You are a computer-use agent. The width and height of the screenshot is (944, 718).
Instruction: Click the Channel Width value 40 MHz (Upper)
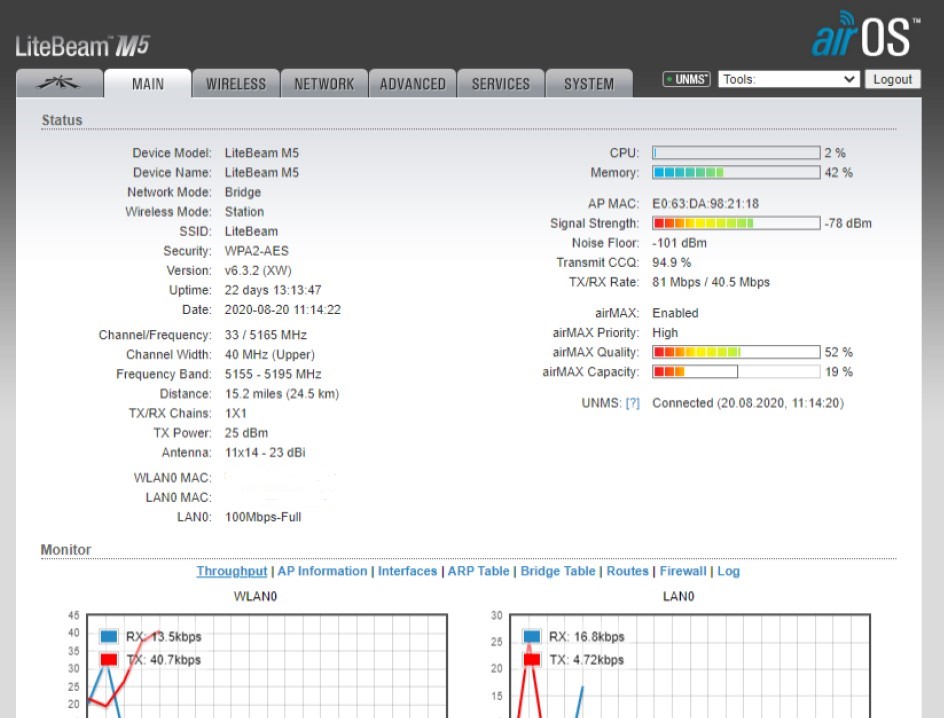point(270,354)
